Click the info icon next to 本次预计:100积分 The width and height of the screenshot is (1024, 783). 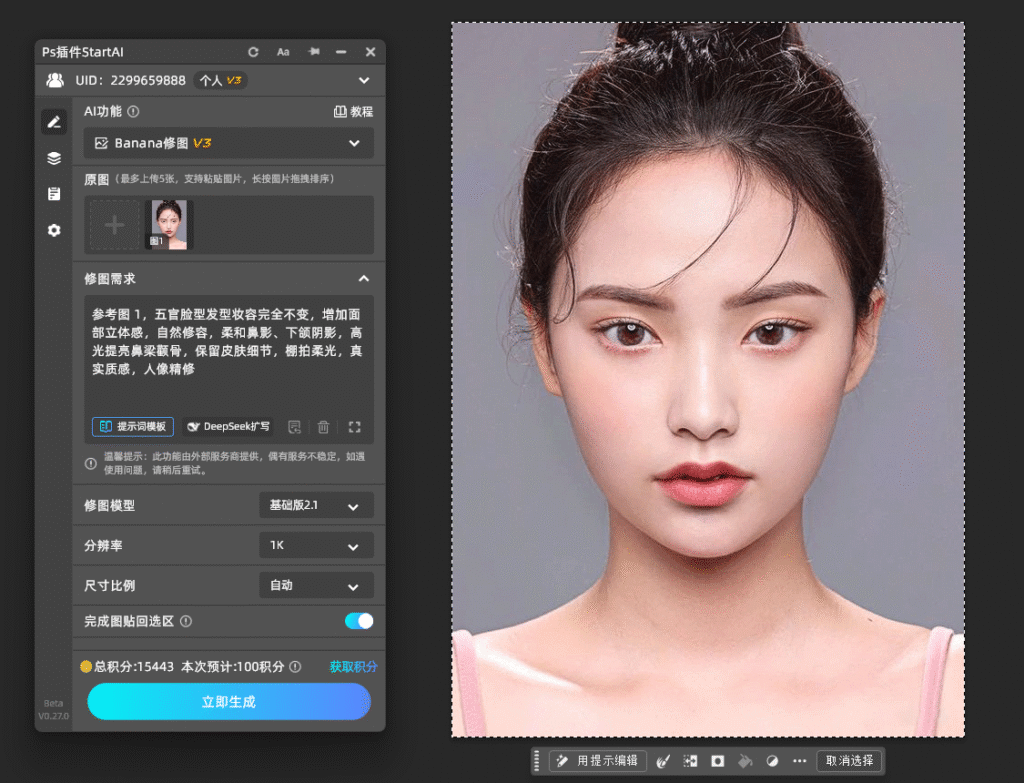tap(295, 667)
